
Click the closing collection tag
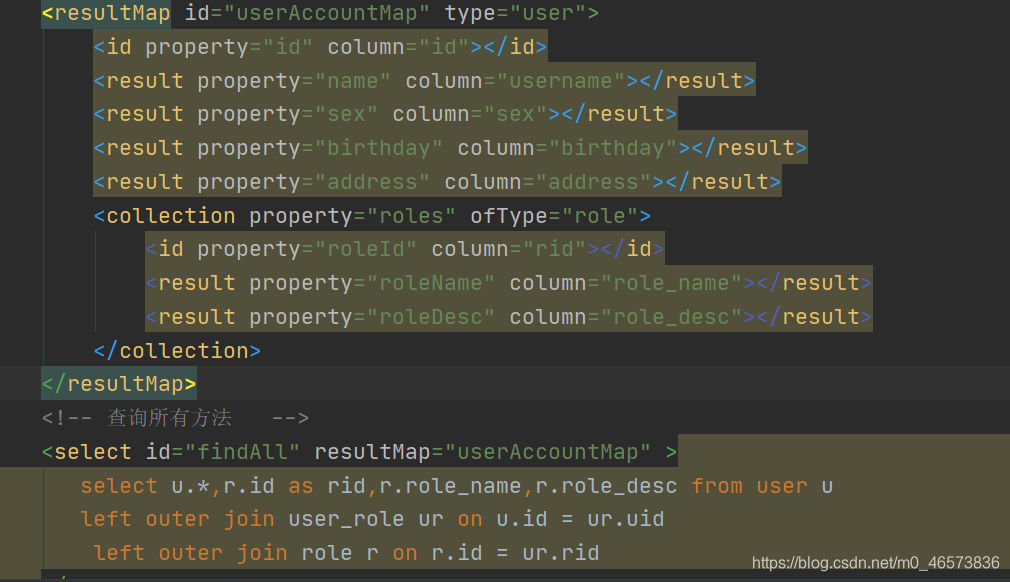click(177, 351)
